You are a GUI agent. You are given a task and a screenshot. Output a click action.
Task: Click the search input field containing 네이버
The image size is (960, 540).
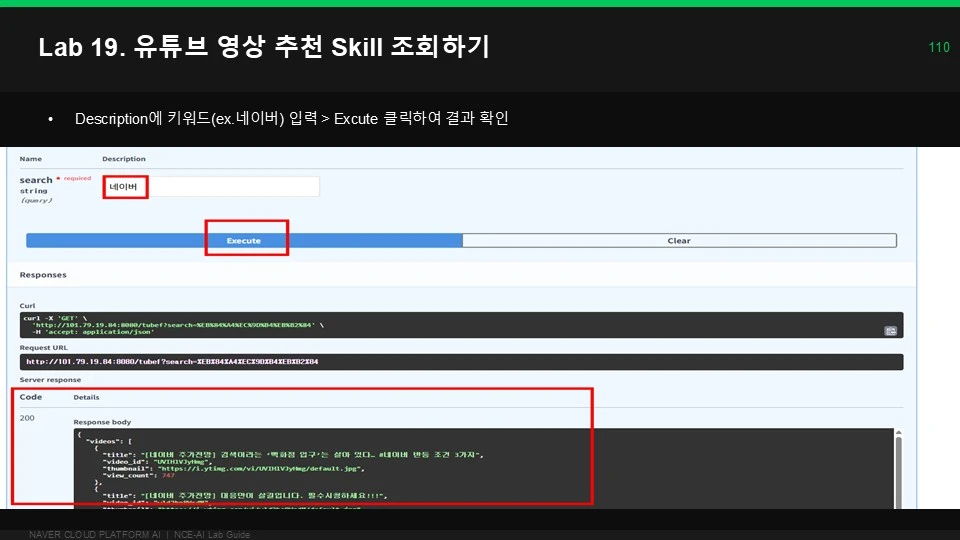click(211, 187)
